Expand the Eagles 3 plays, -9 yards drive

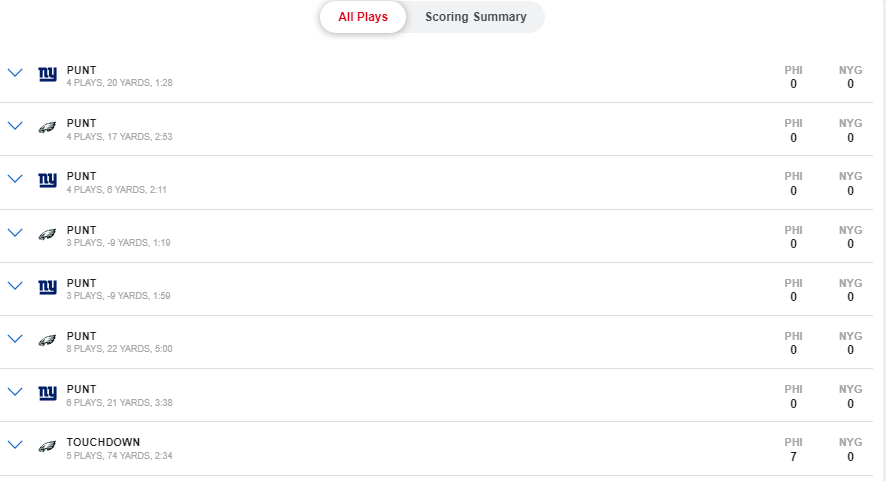point(15,232)
